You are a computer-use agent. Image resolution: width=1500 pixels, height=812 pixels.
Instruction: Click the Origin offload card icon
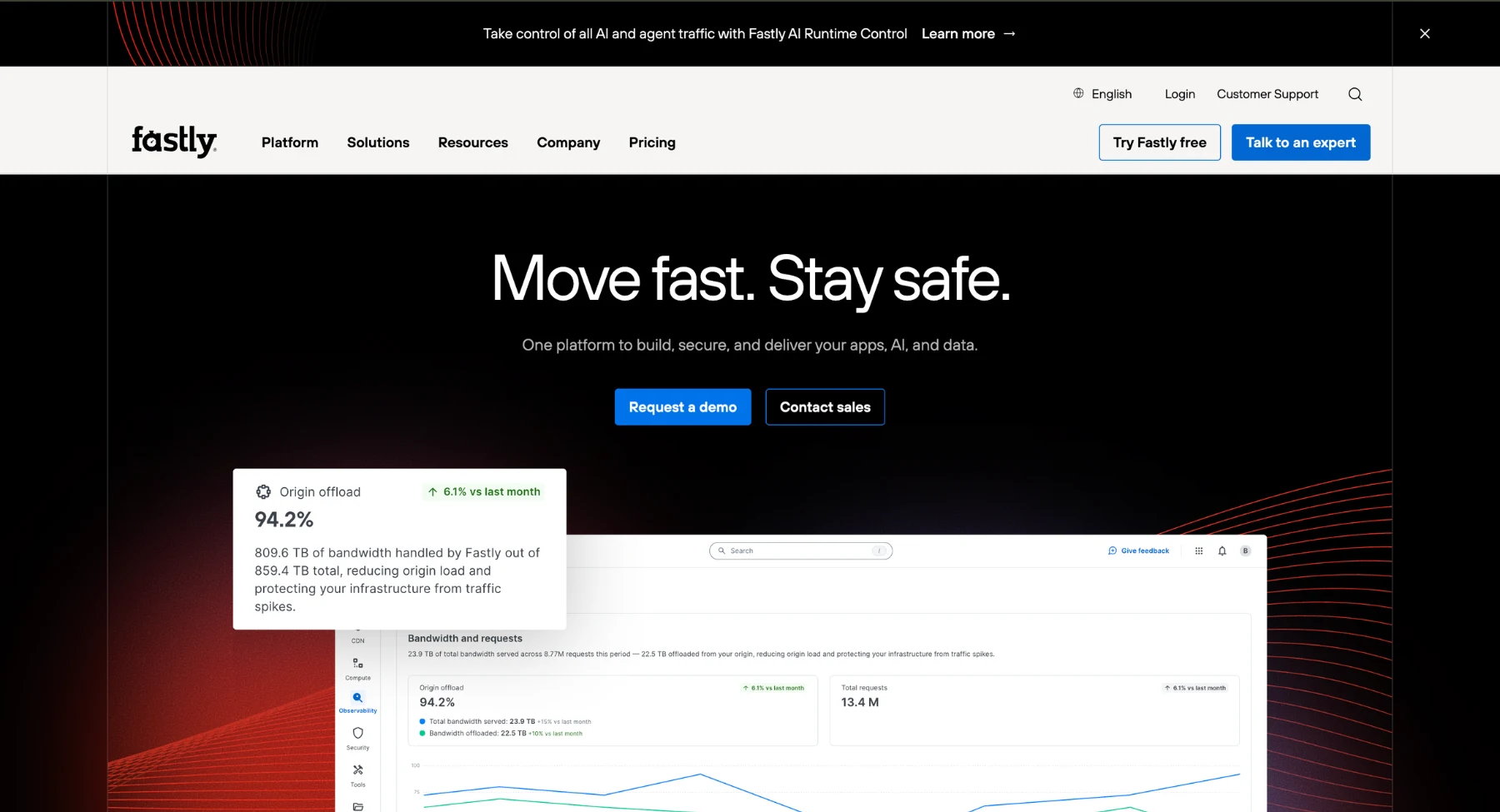click(x=263, y=492)
